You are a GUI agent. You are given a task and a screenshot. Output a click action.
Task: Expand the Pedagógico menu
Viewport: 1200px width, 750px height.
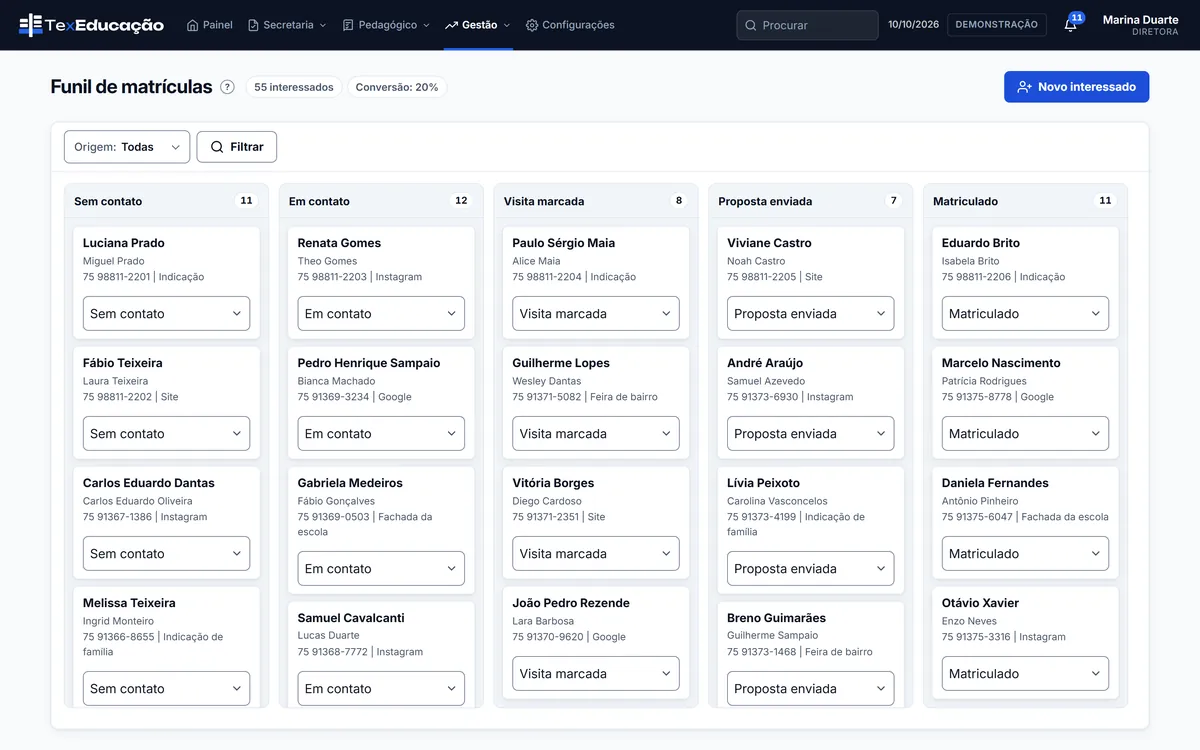pos(386,25)
